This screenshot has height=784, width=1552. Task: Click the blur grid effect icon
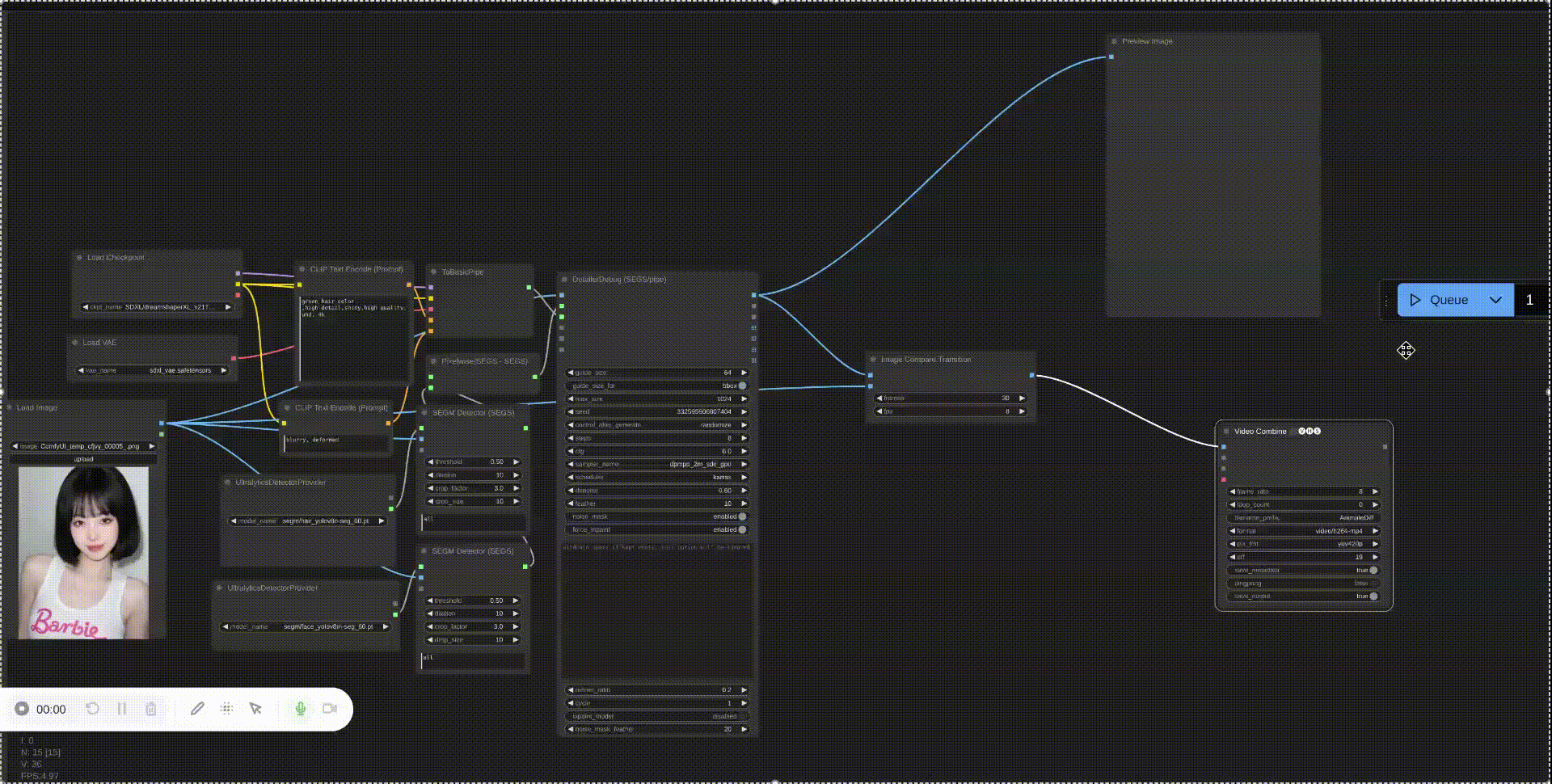coord(226,709)
